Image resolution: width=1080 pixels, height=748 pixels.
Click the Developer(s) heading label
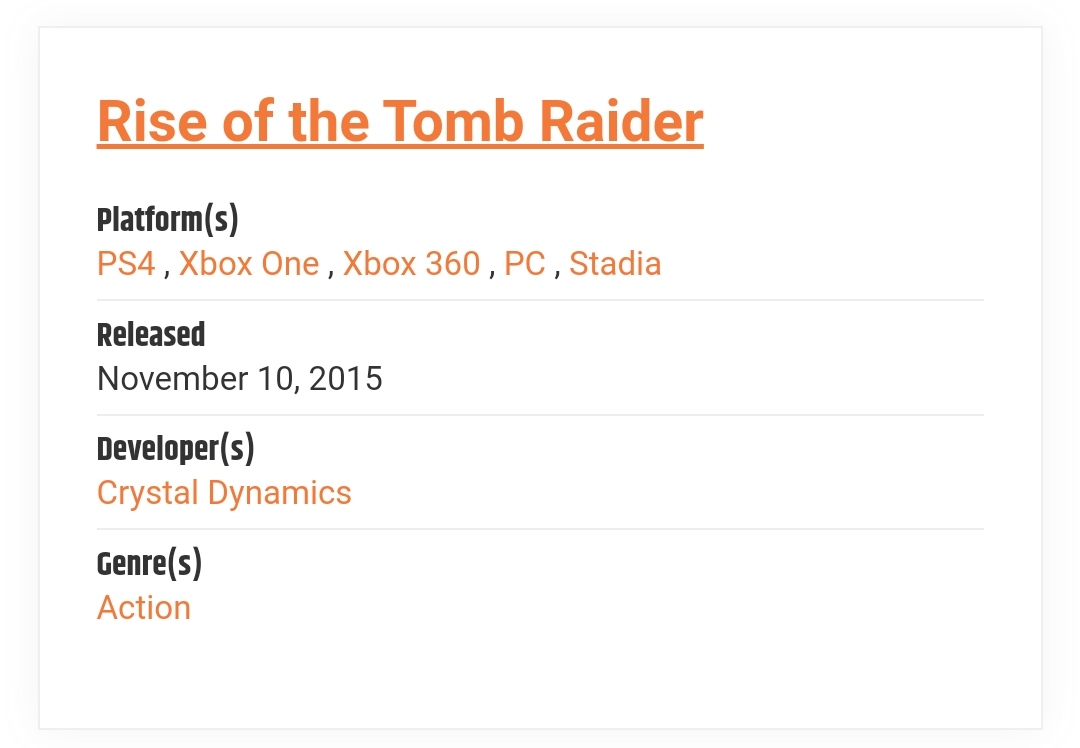(x=175, y=449)
